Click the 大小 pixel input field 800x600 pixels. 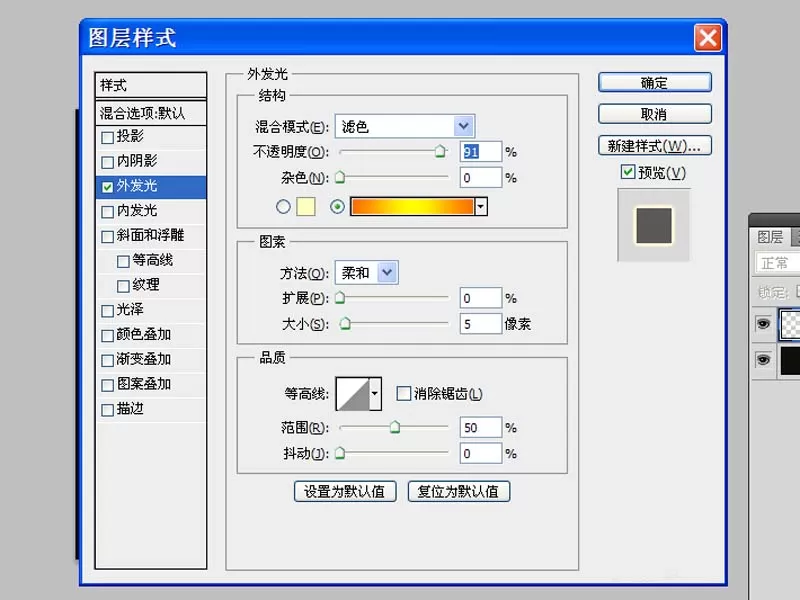pyautogui.click(x=481, y=323)
